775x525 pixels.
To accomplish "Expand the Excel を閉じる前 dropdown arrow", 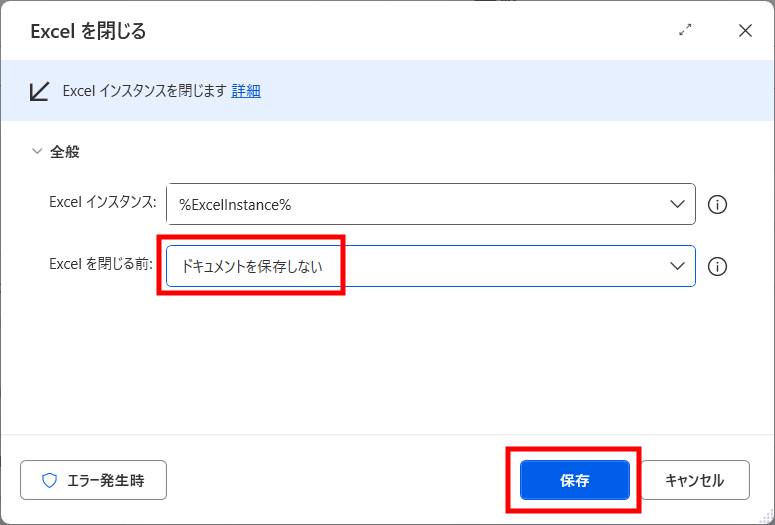I will 677,266.
